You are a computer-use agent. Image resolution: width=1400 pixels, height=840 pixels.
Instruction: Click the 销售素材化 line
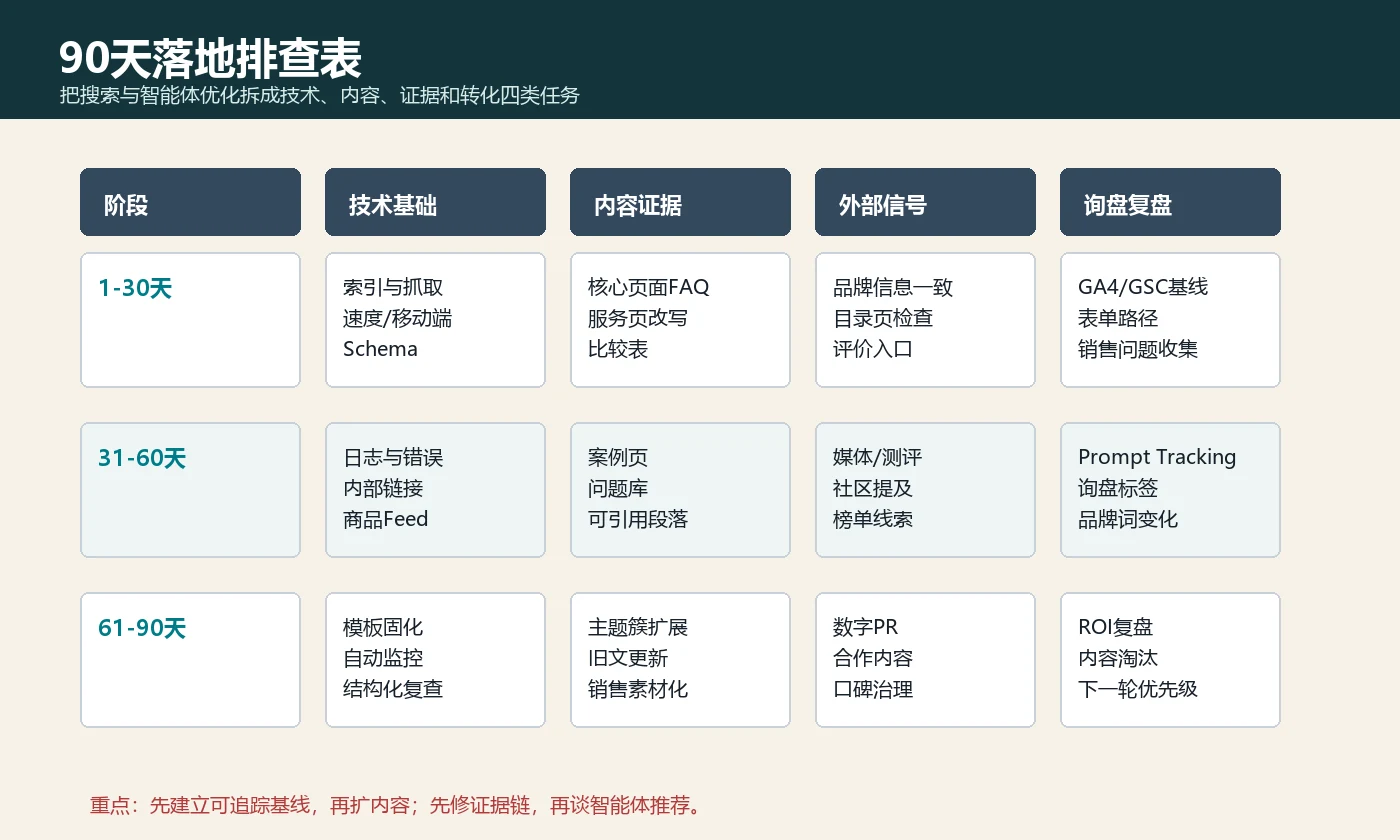pyautogui.click(x=638, y=689)
